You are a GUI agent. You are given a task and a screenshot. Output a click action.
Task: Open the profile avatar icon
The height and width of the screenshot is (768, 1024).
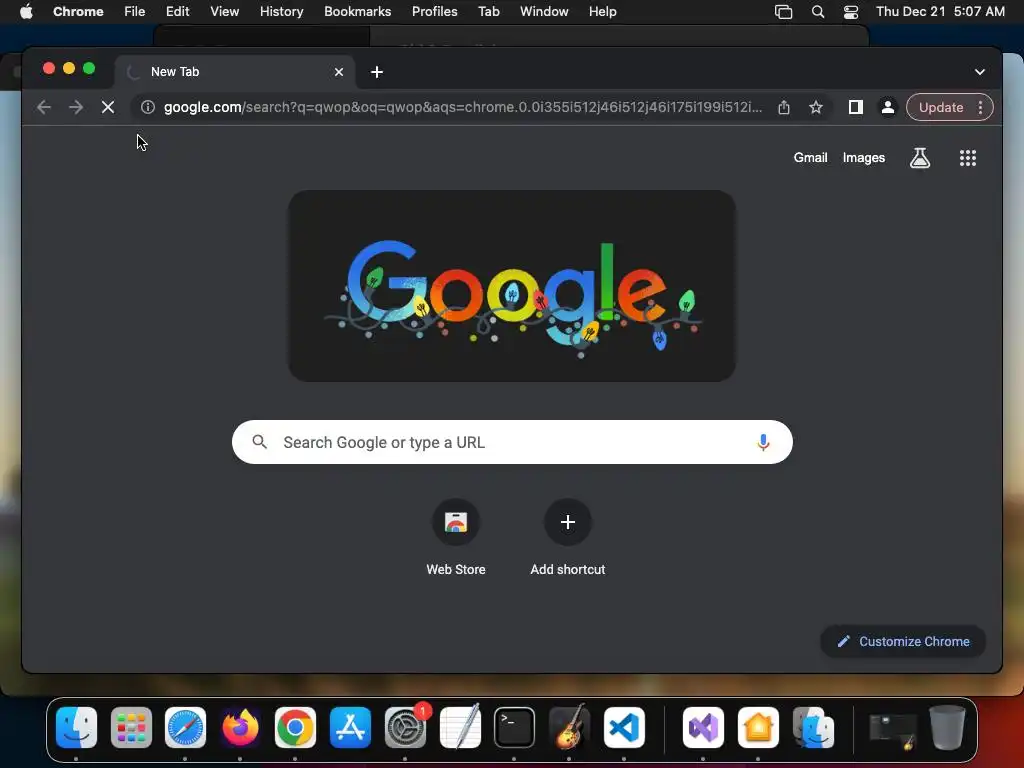(x=888, y=107)
